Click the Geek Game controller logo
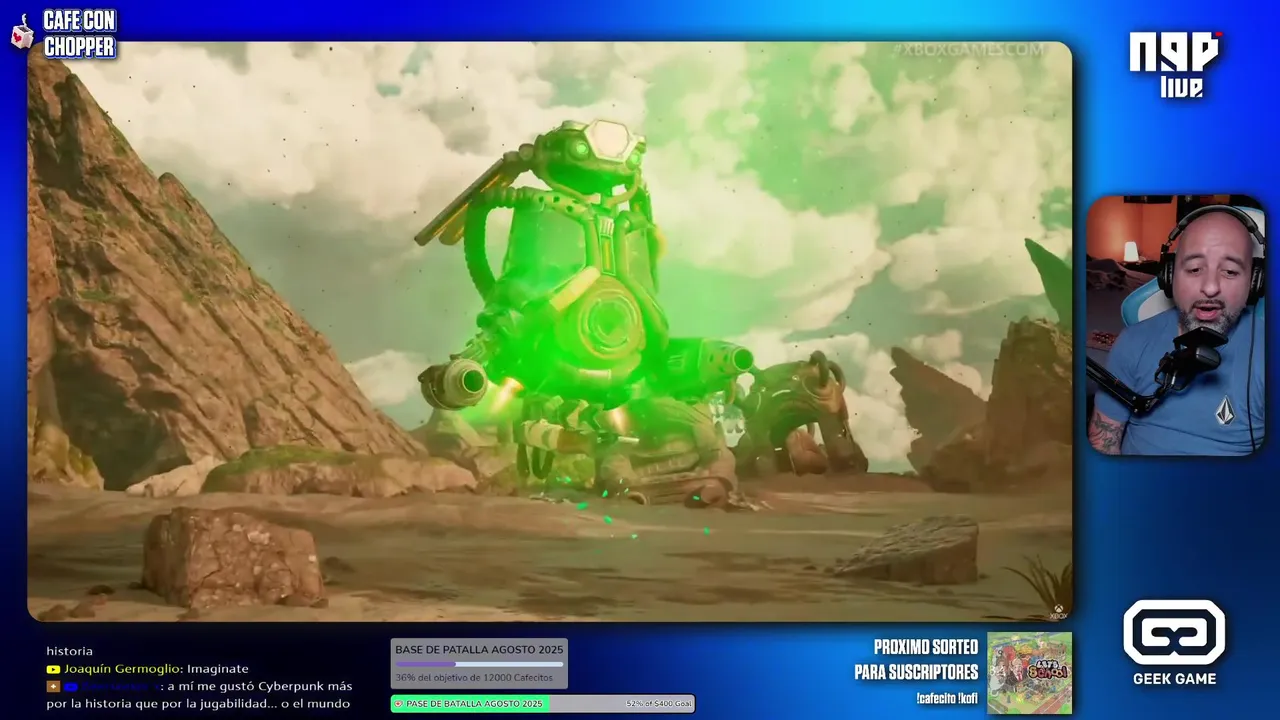Image resolution: width=1280 pixels, height=720 pixels. (1174, 632)
